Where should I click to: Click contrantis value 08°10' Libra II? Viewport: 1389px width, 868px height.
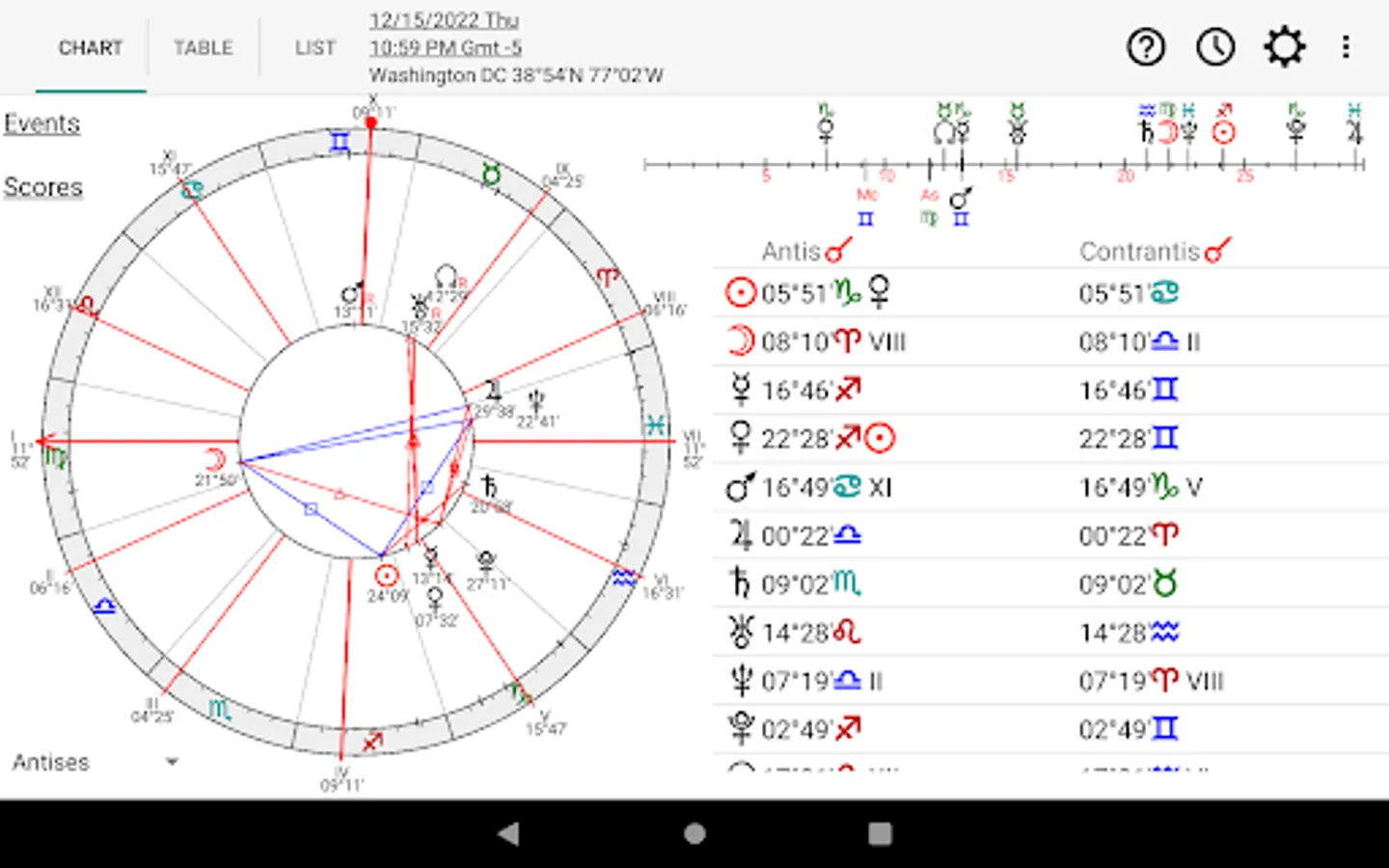coord(1139,341)
